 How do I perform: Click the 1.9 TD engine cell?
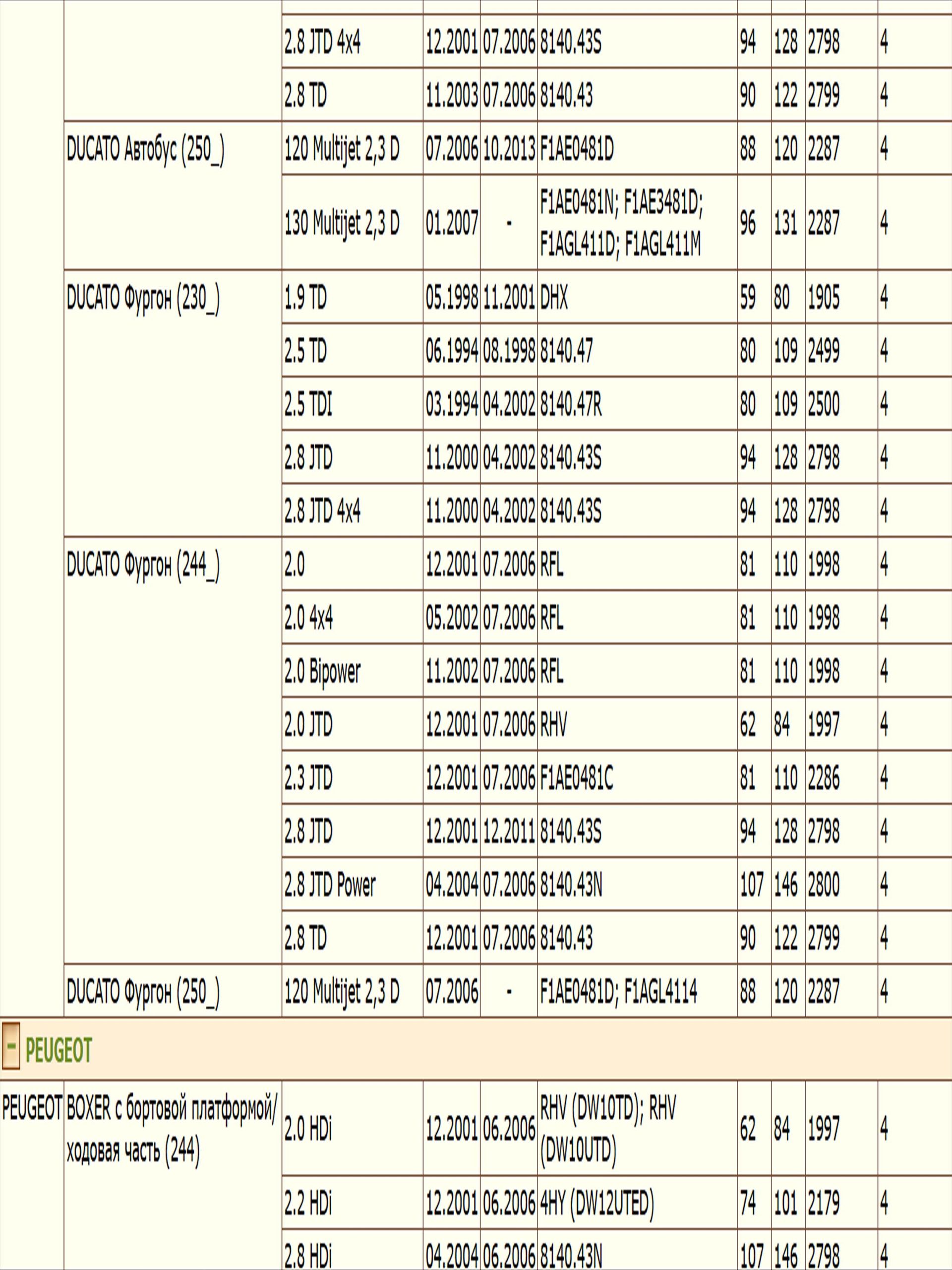point(353,297)
